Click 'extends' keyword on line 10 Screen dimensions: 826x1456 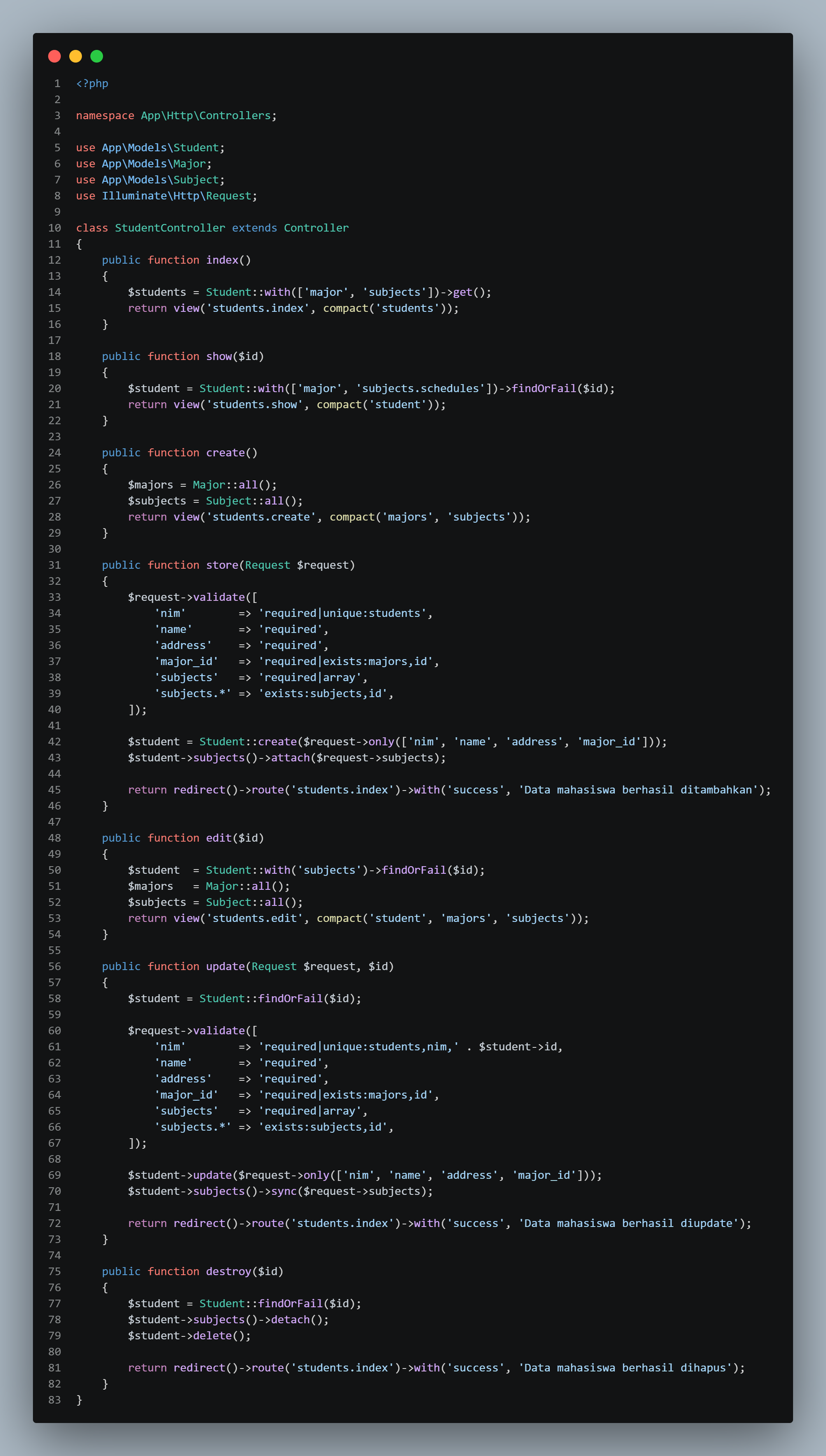(255, 228)
